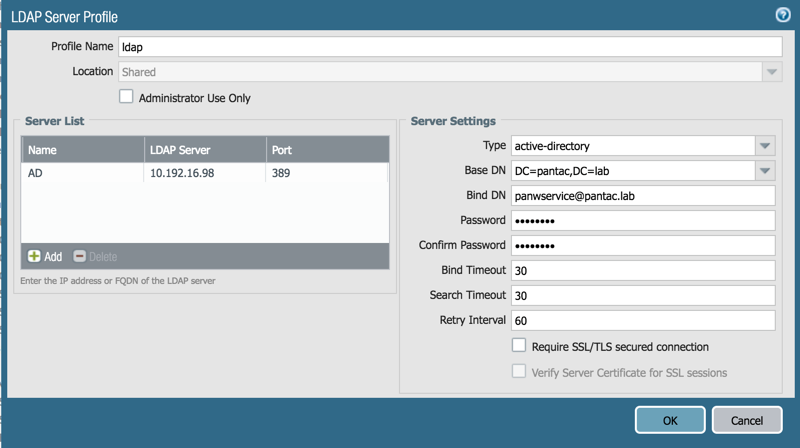This screenshot has width=800, height=448.
Task: Click the Bind Timeout field
Action: pos(643,271)
